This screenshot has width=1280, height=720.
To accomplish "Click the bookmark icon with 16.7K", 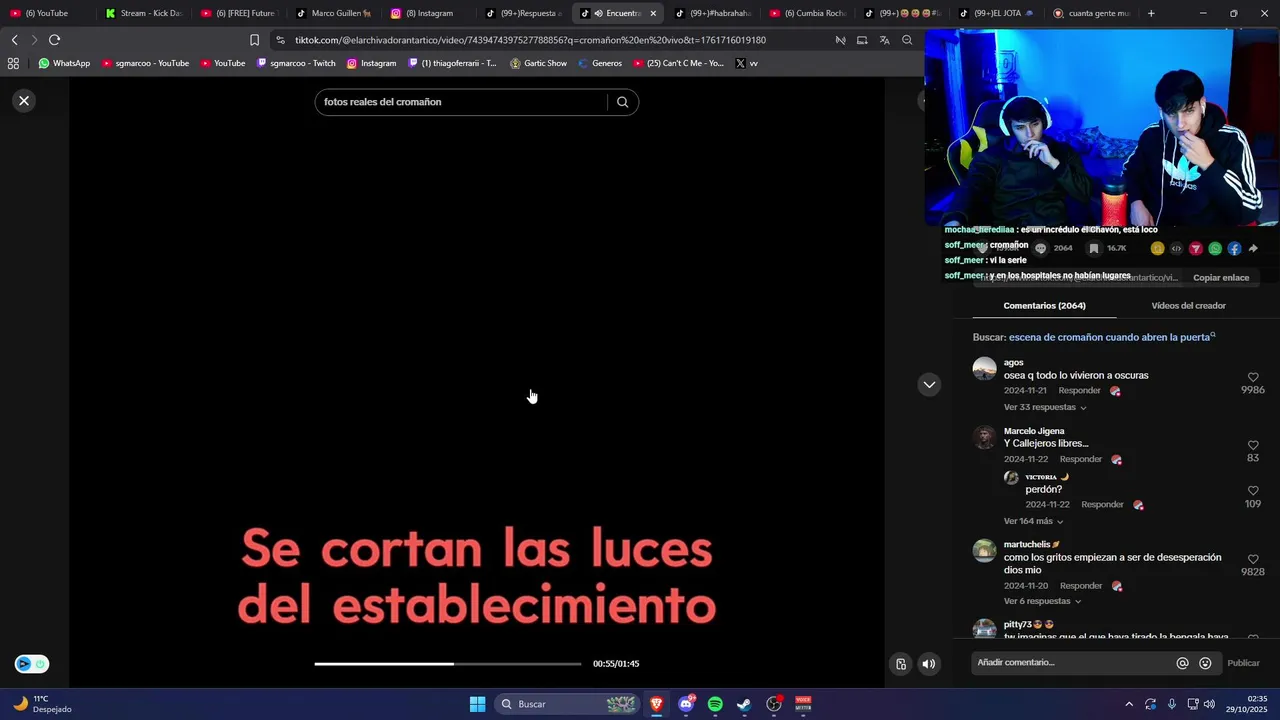I will click(x=1094, y=249).
